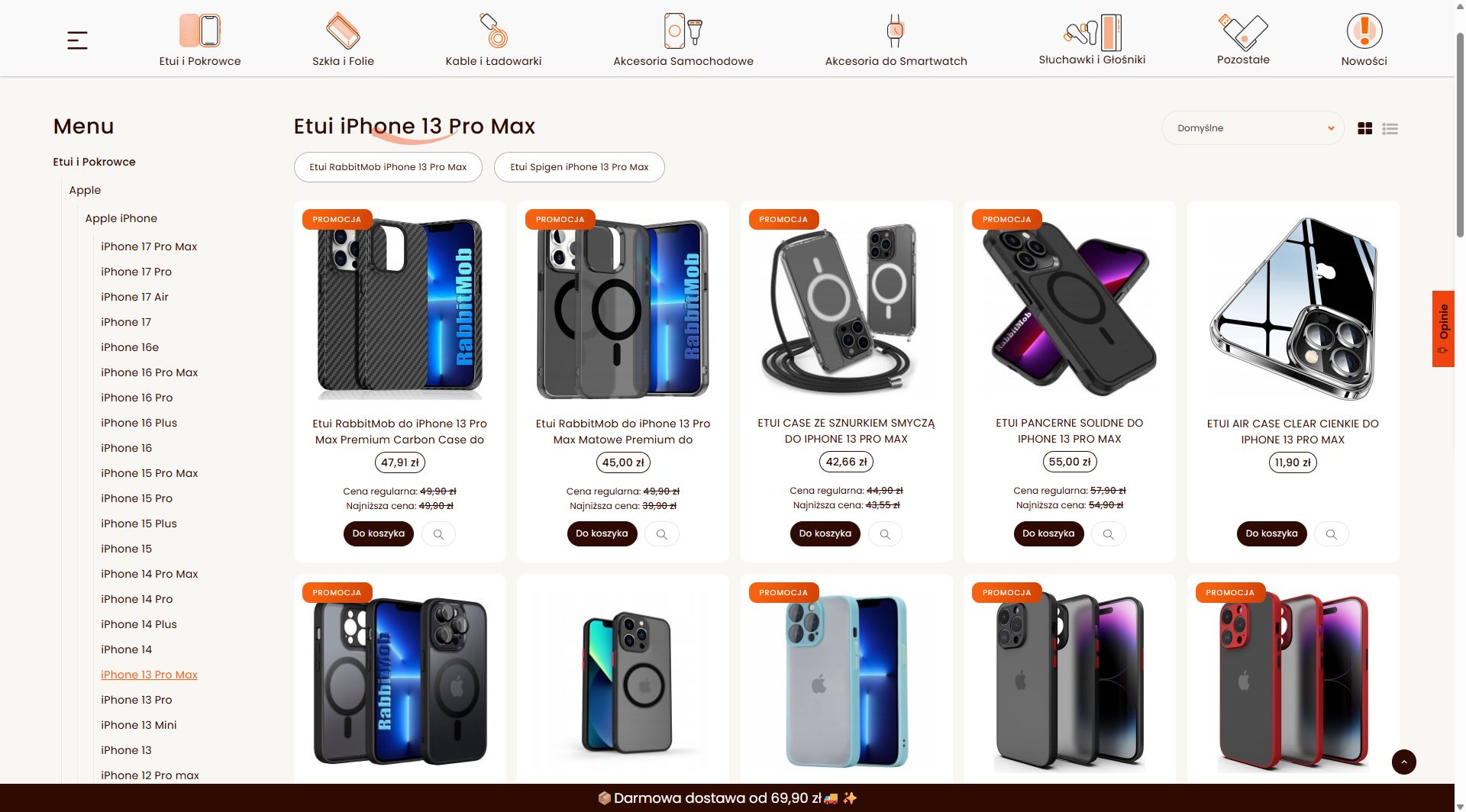Viewport: 1466px width, 812px height.
Task: Select Apple iPhone in sidebar tree
Action: (121, 218)
